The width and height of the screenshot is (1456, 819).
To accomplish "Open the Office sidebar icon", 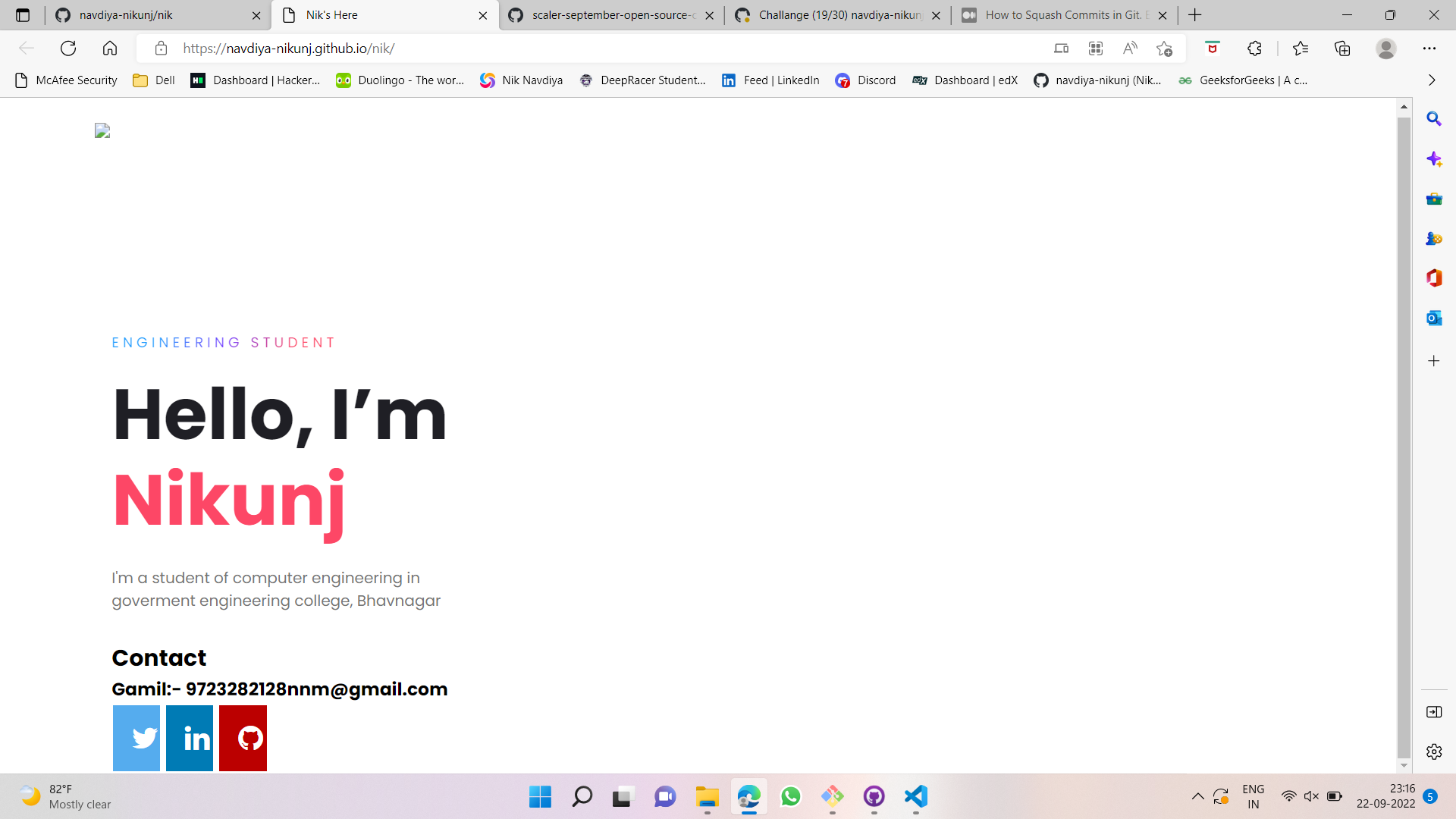I will tap(1433, 278).
